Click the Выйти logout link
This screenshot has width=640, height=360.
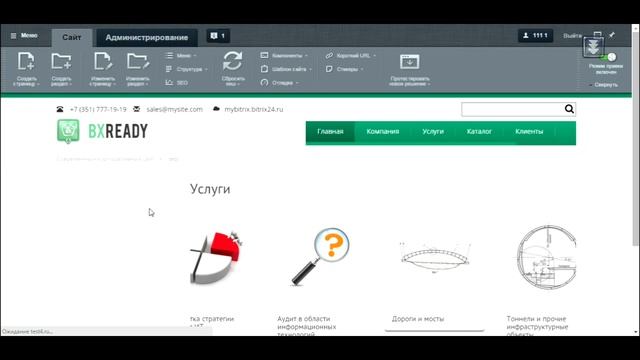(x=572, y=36)
